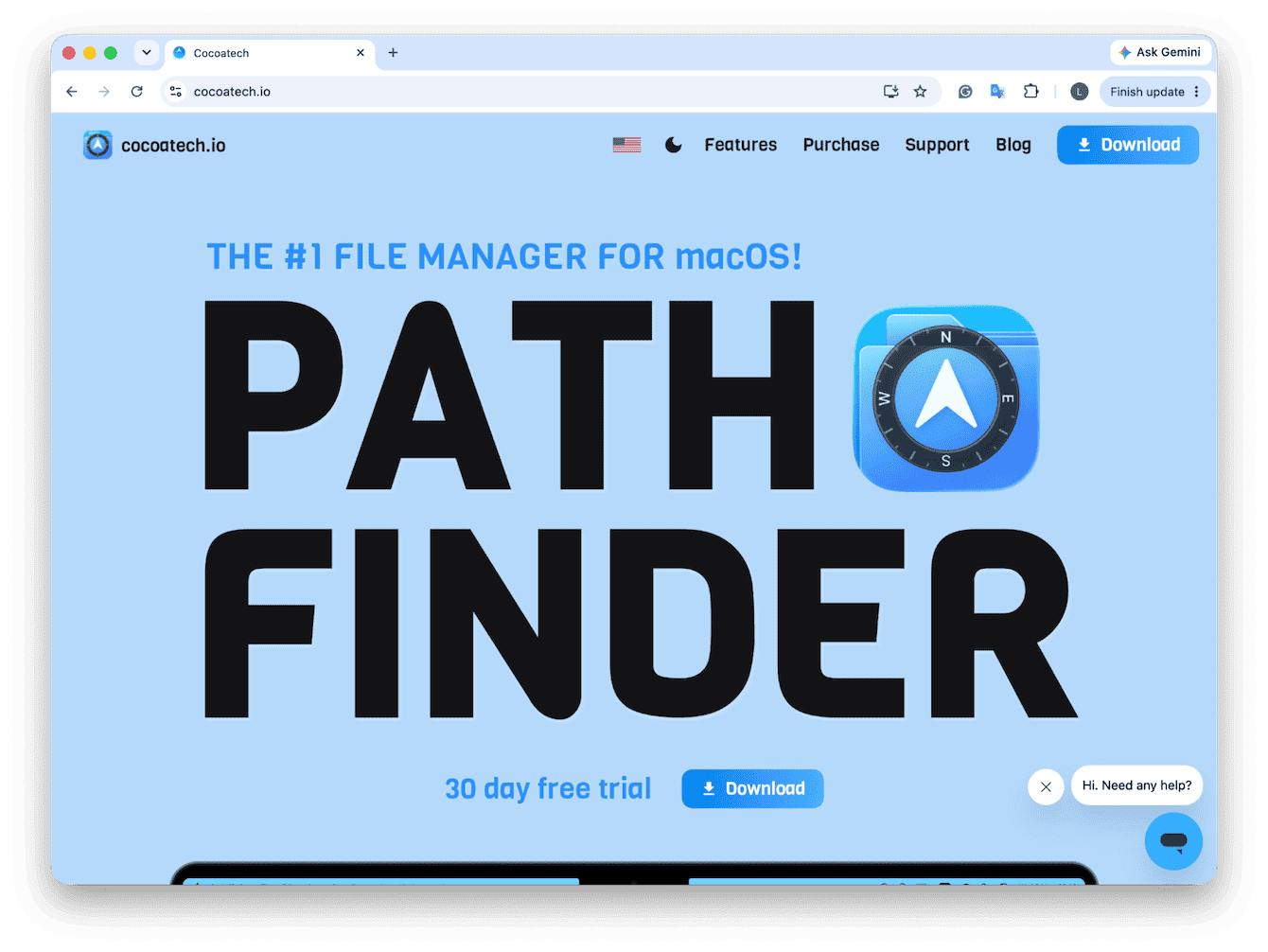Click the cocoatech.io compass logo icon
The width and height of the screenshot is (1268, 952).
click(97, 145)
